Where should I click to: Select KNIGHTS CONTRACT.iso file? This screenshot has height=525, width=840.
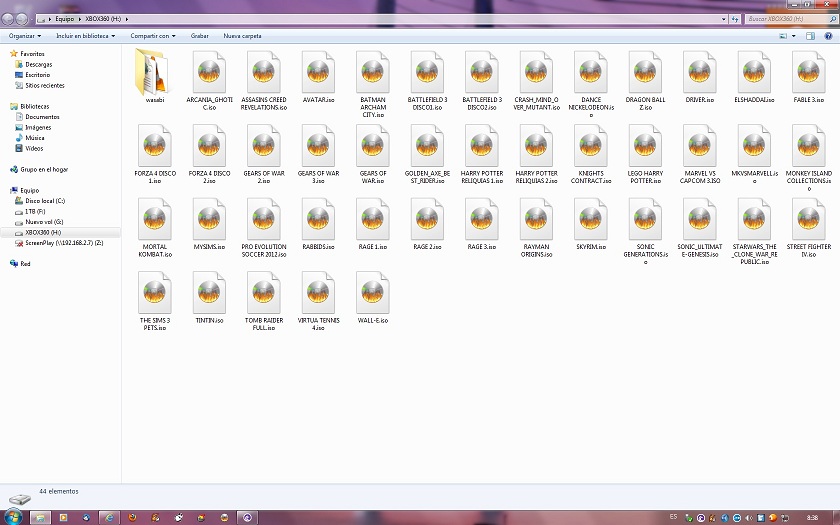(x=591, y=154)
